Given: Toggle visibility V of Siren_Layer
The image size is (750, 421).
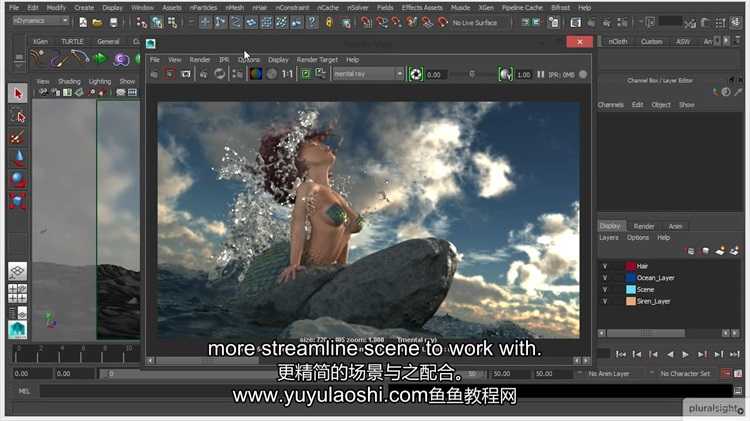Looking at the screenshot, I should 605,301.
